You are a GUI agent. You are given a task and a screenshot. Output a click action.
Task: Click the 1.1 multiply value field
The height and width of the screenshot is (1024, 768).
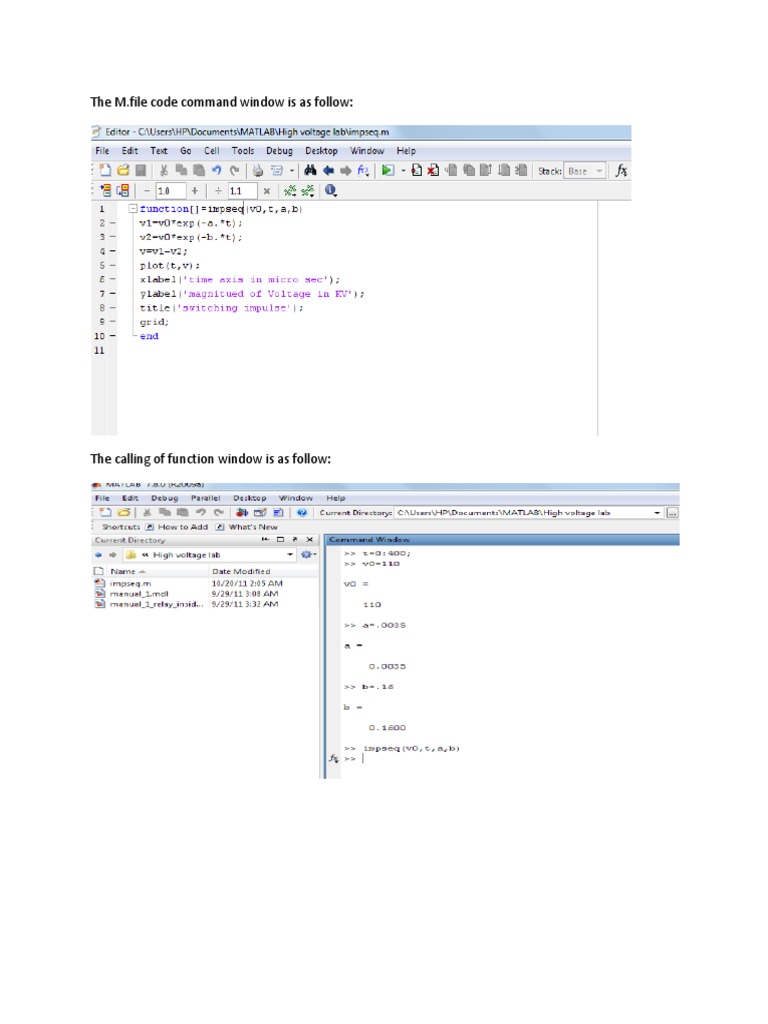242,191
